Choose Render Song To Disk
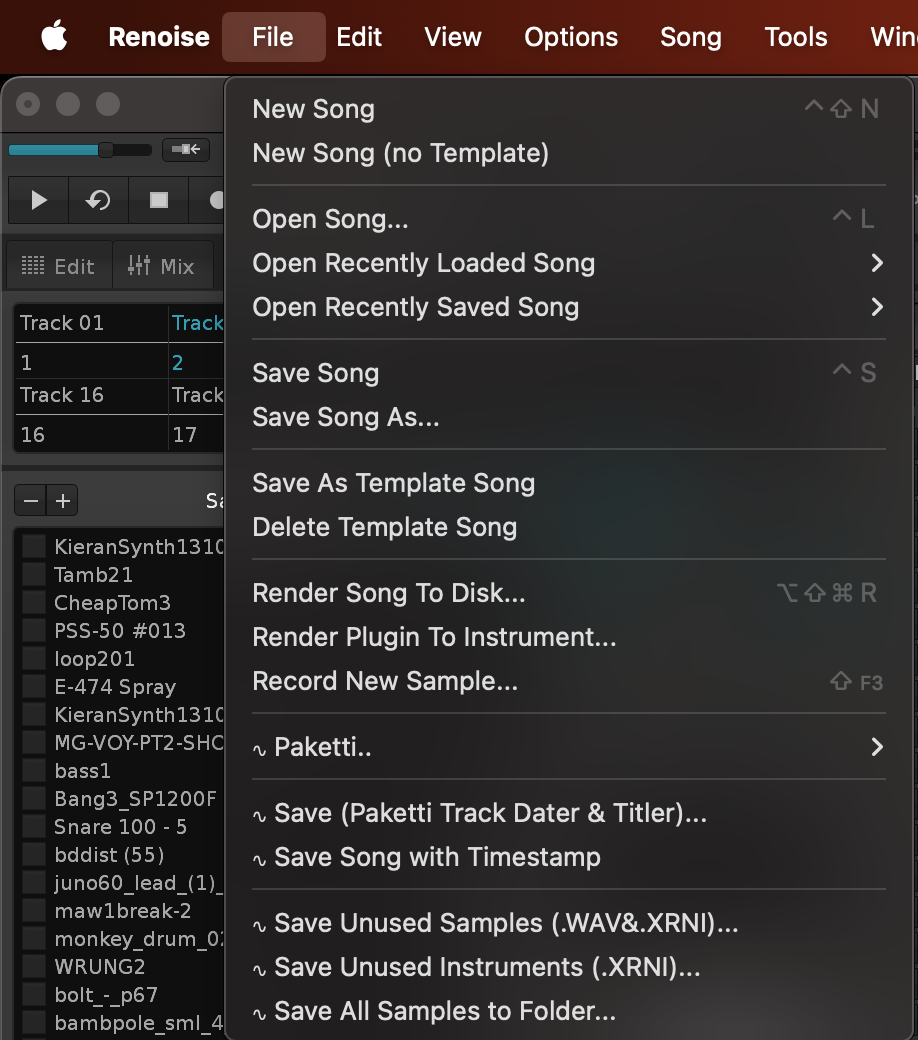This screenshot has height=1040, width=918. (x=389, y=593)
